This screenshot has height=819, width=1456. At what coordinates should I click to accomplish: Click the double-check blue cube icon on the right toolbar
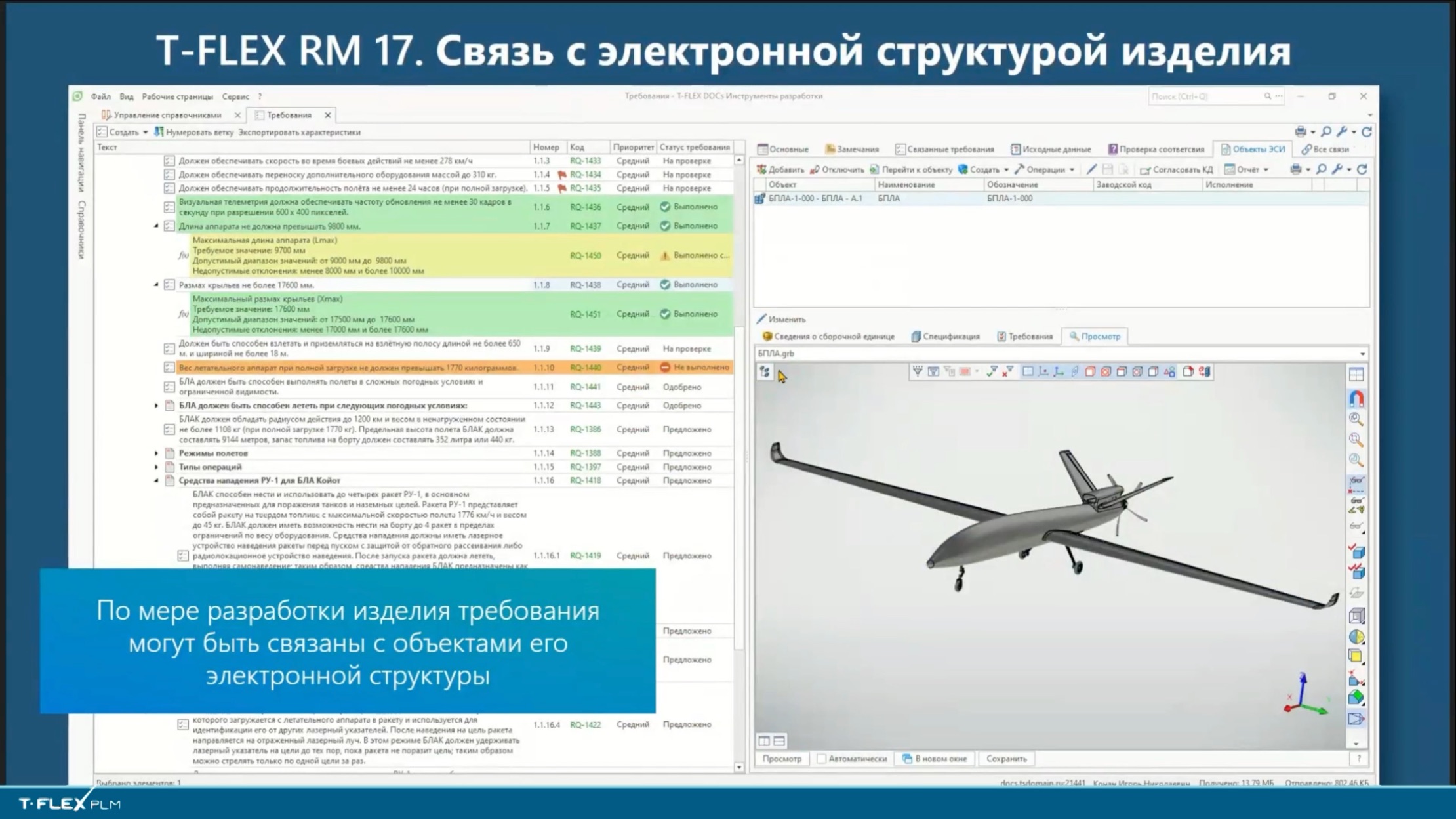1356,571
